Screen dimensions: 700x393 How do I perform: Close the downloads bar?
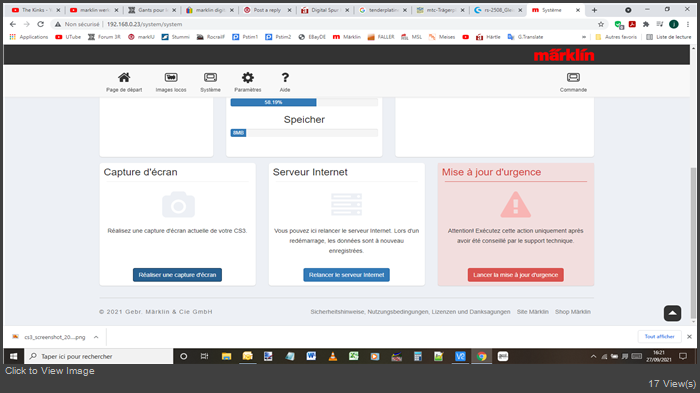(x=689, y=337)
